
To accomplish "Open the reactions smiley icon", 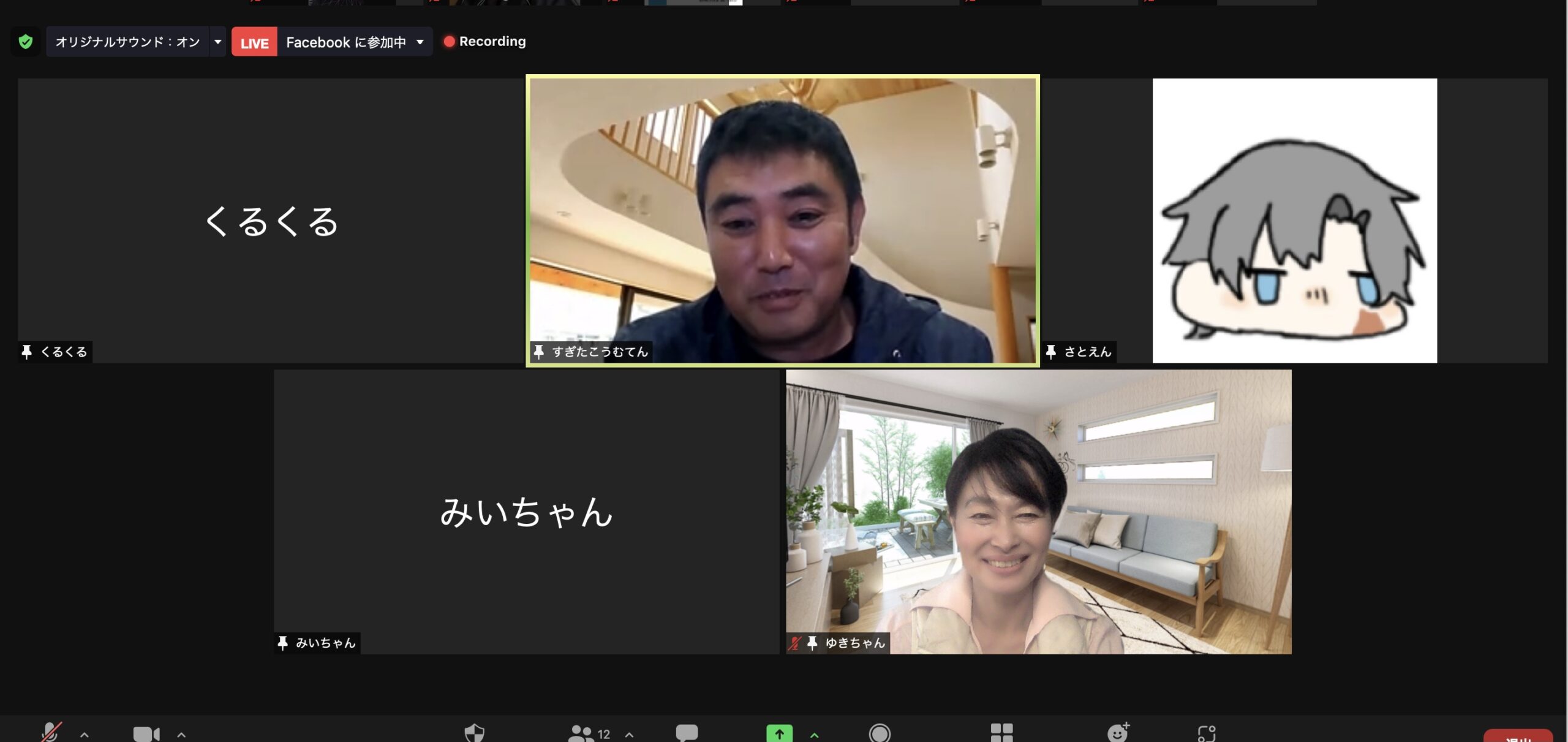I will (1118, 733).
